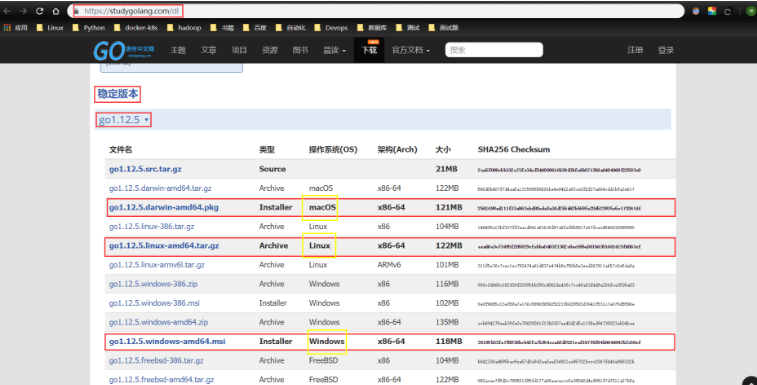
Task: Open the browser home page icon
Action: tap(56, 11)
